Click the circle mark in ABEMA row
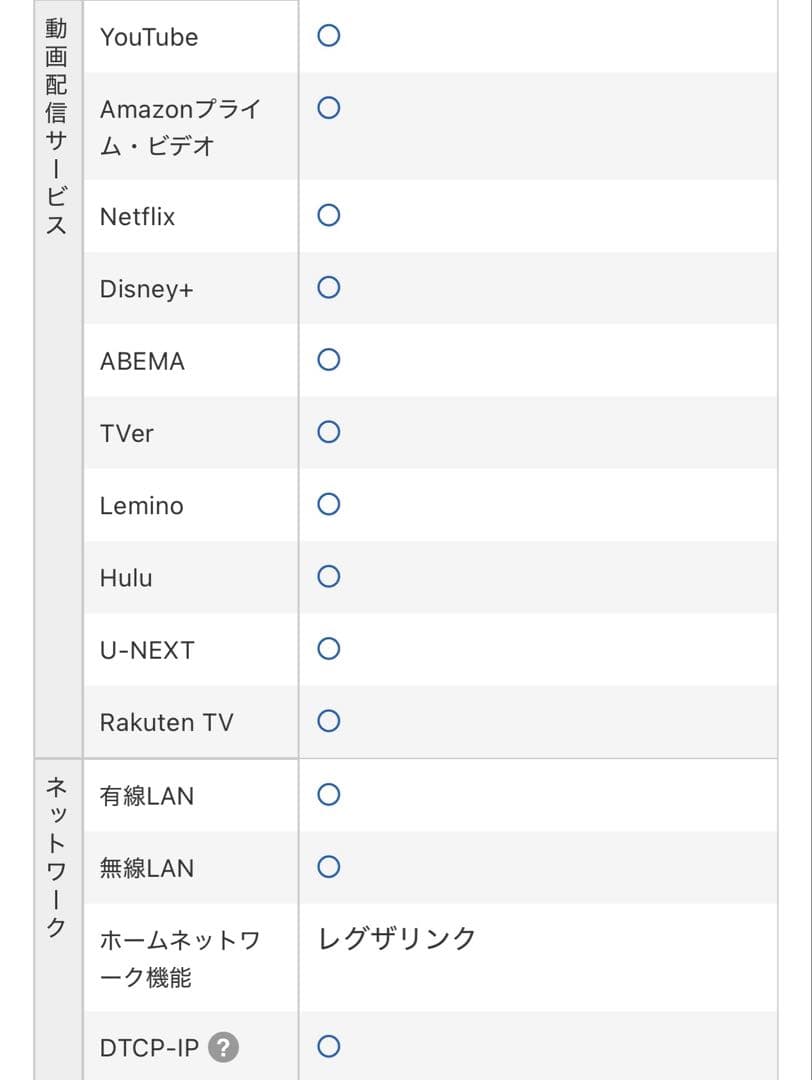 pos(328,360)
